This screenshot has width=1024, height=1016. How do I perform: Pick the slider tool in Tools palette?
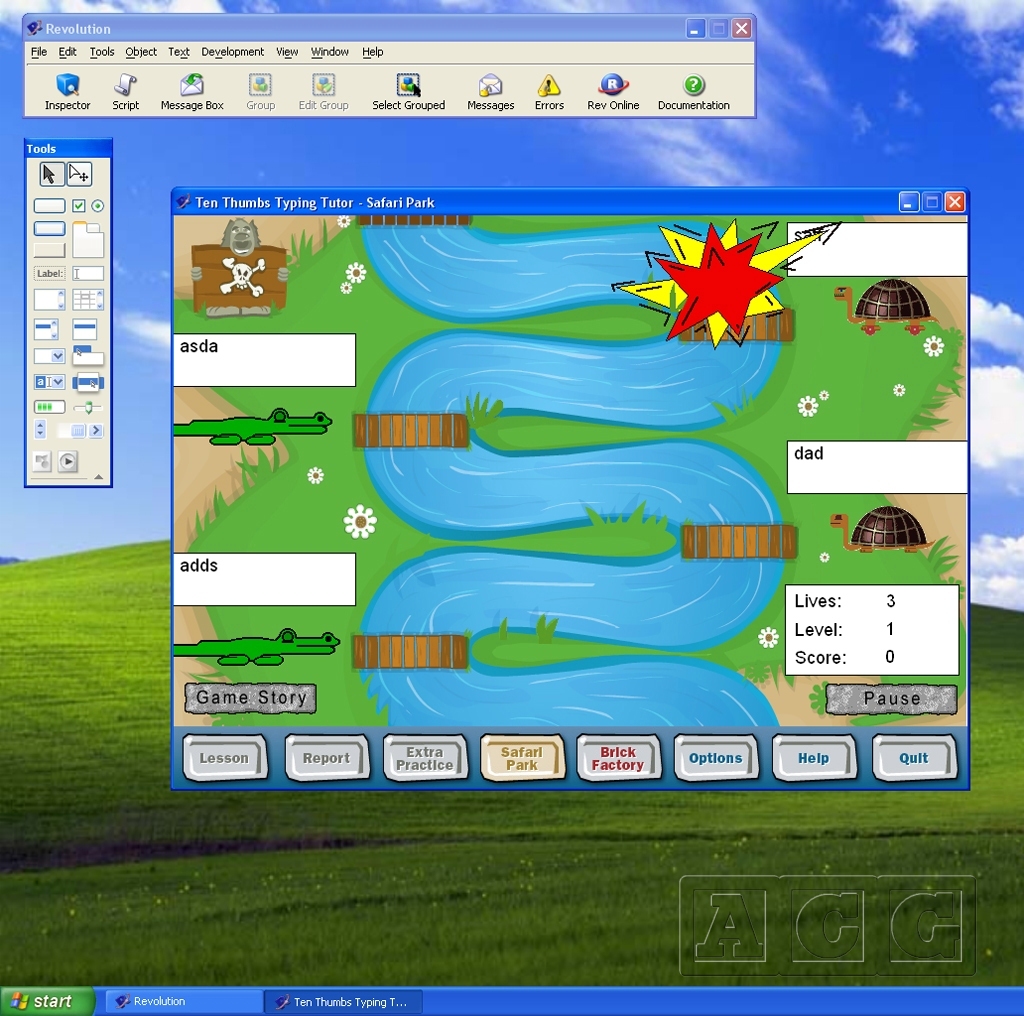click(88, 407)
